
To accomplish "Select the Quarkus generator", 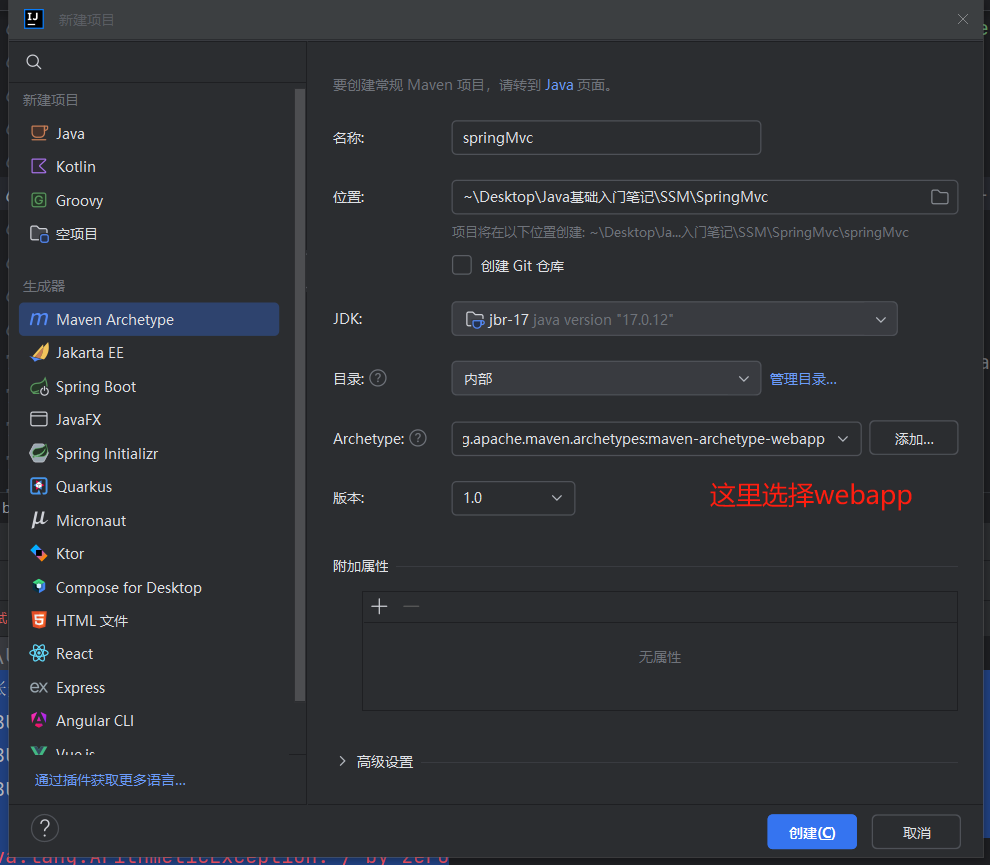I will [84, 487].
